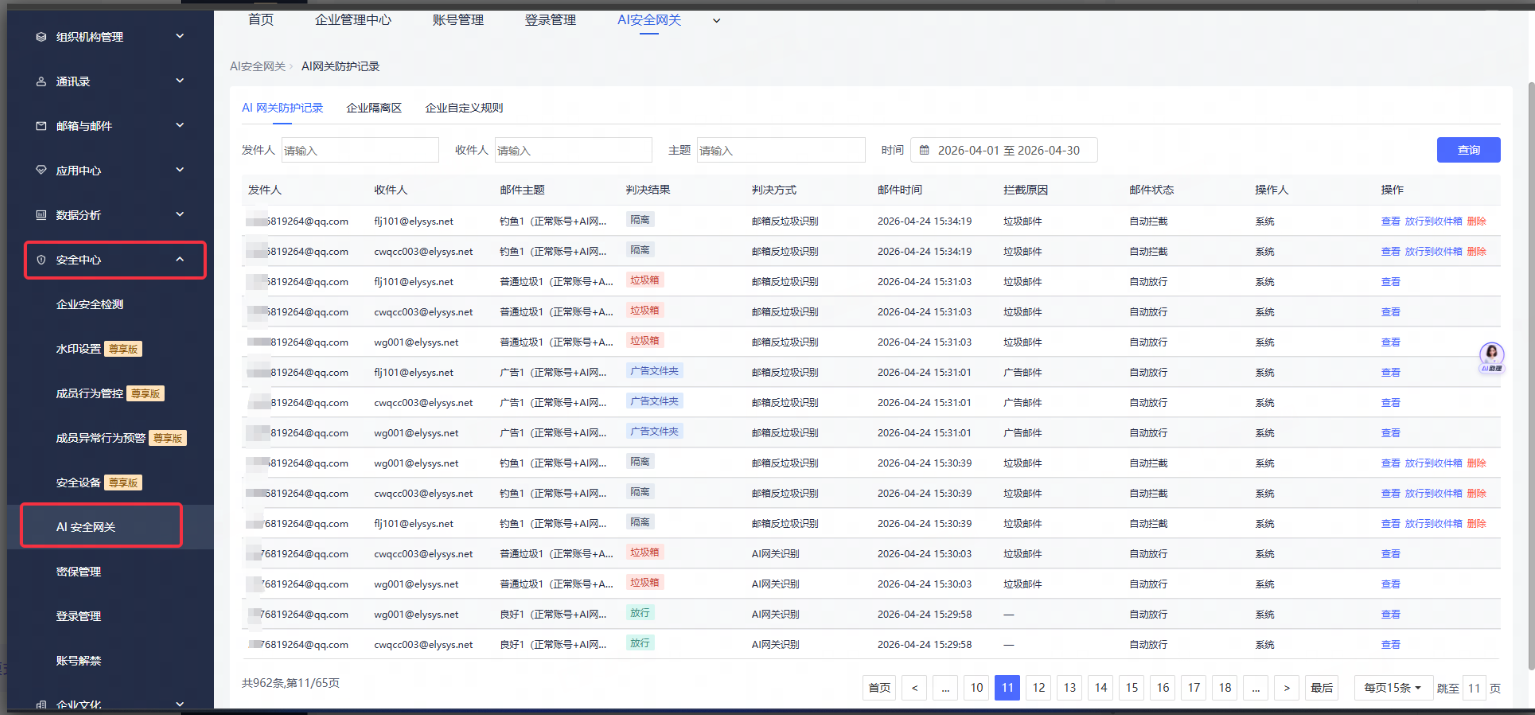This screenshot has width=1535, height=715.
Task: Open the floating AI assistant avatar
Action: click(1493, 357)
